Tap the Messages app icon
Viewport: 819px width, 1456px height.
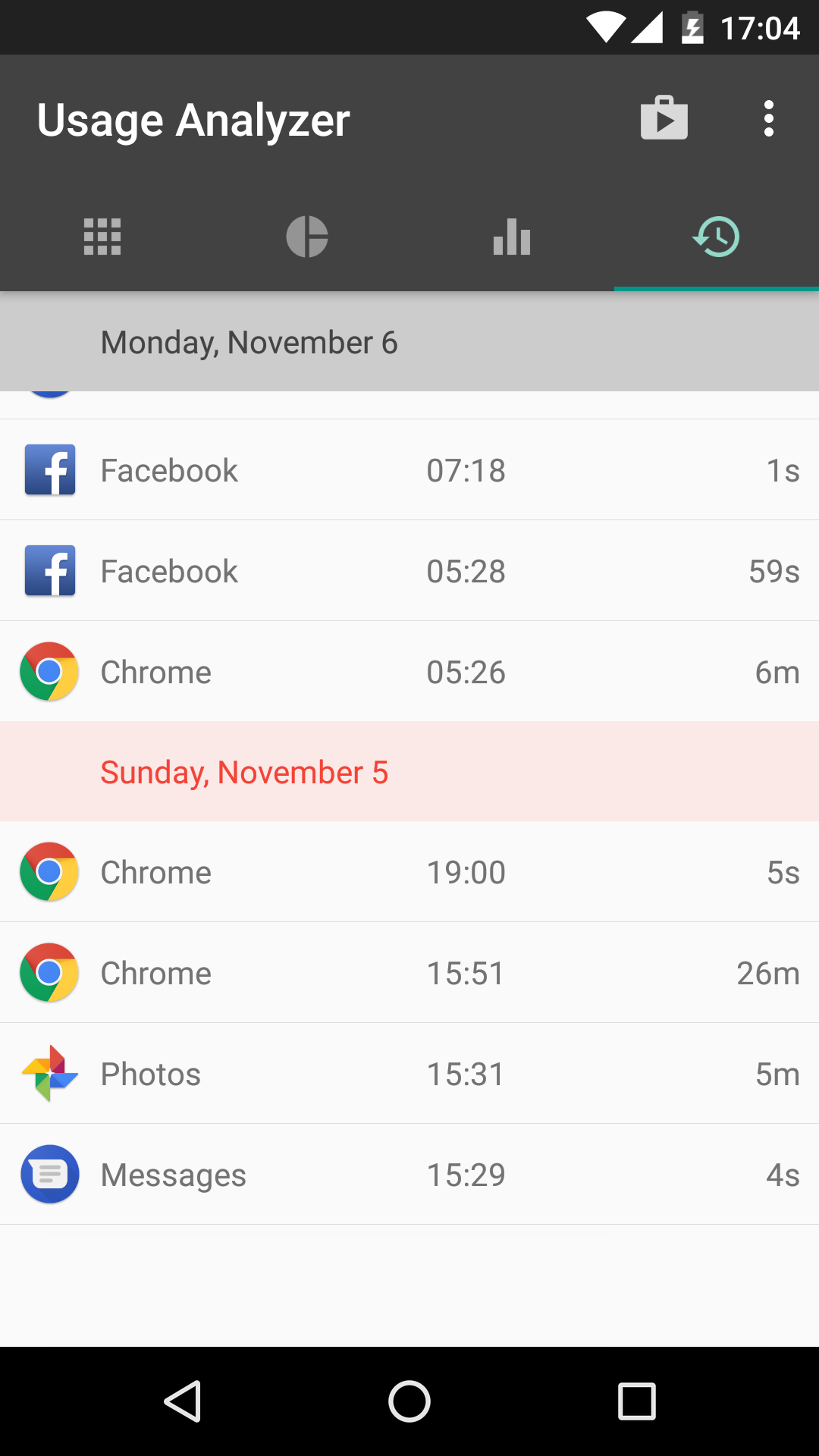pyautogui.click(x=50, y=1175)
